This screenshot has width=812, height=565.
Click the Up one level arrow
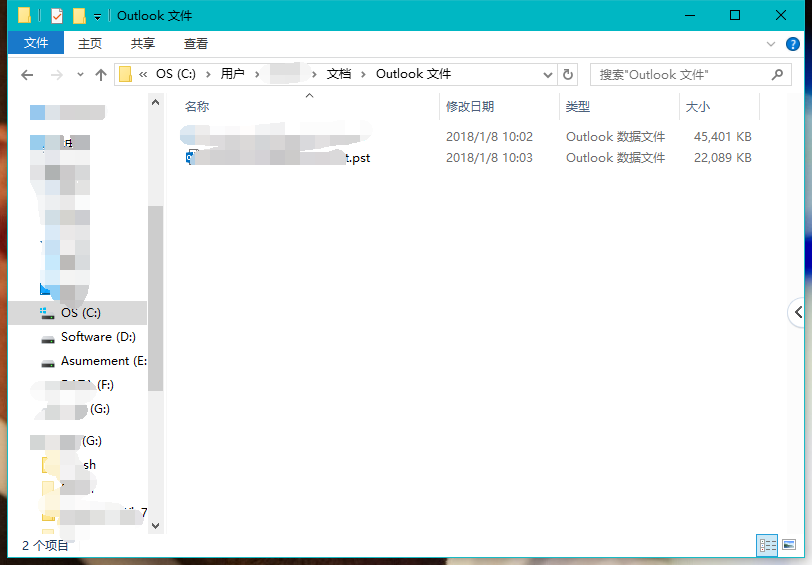[100, 75]
